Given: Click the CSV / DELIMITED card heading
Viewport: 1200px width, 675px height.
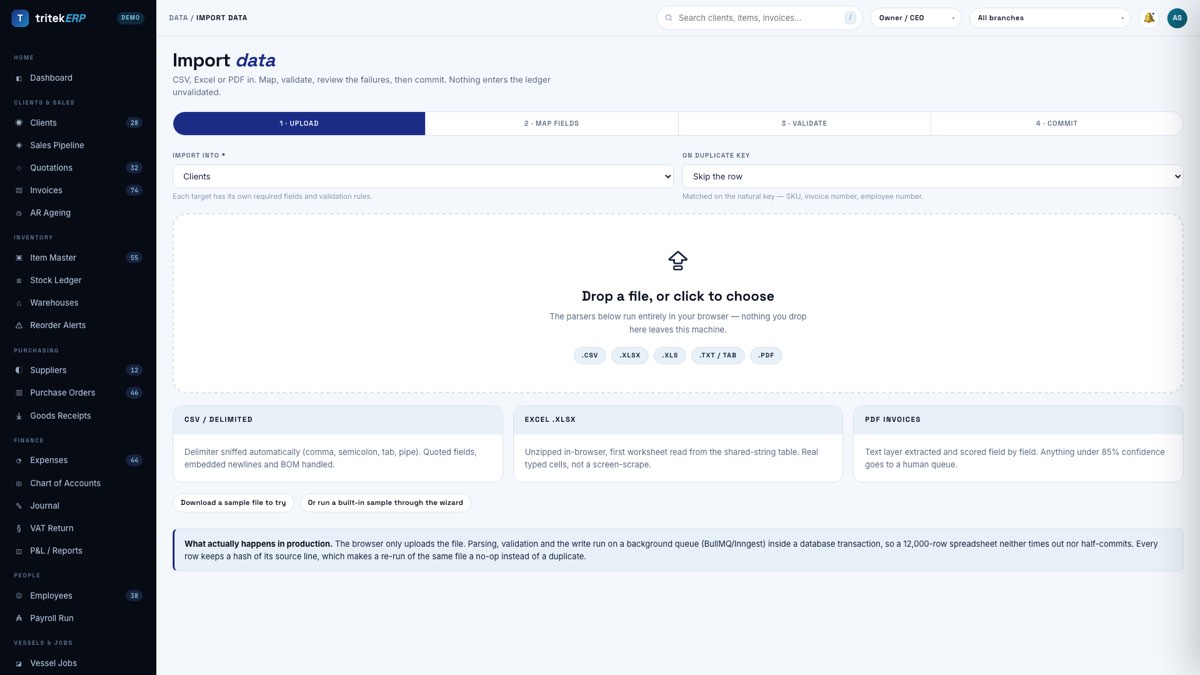Looking at the screenshot, I should pos(219,420).
